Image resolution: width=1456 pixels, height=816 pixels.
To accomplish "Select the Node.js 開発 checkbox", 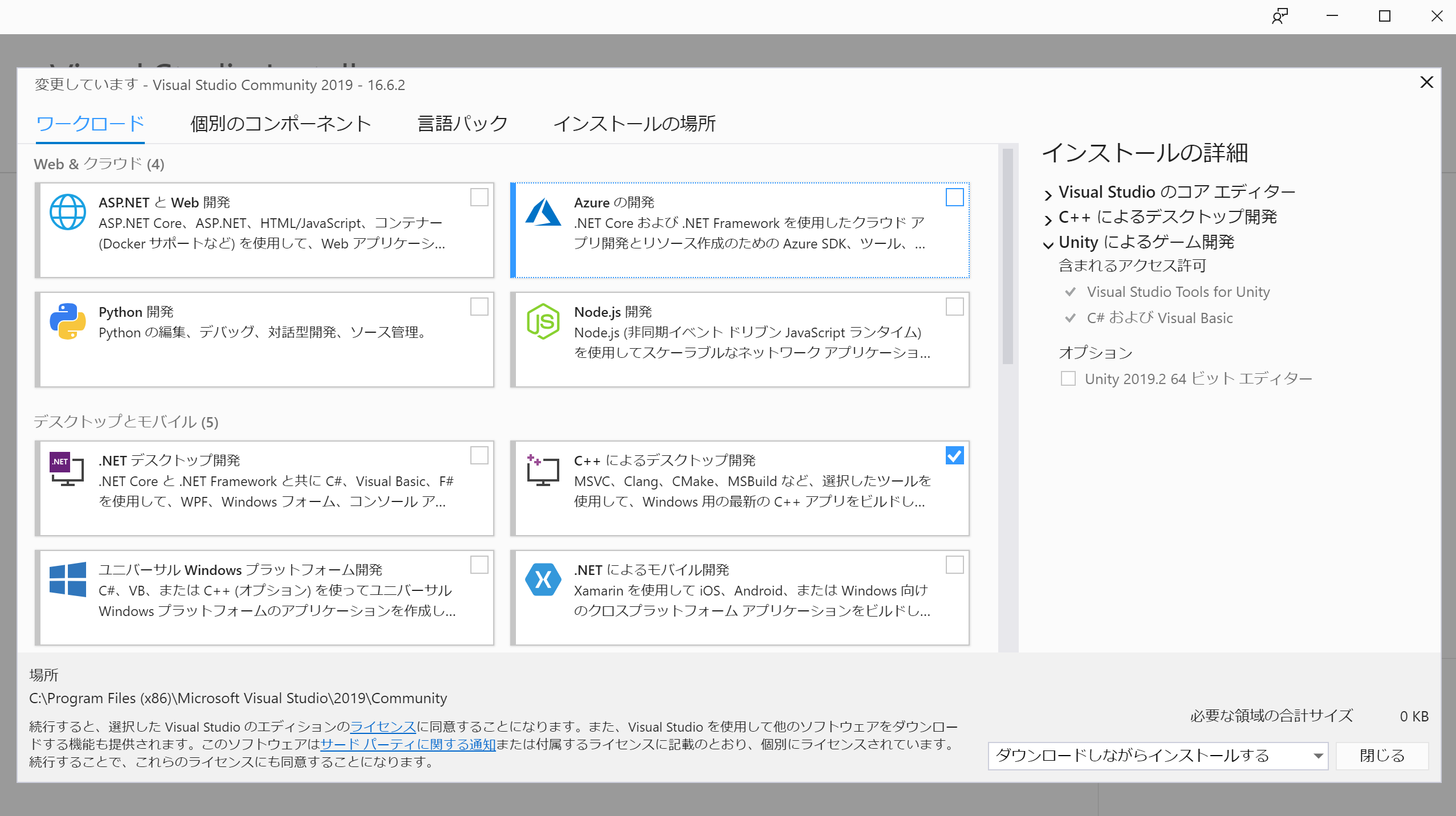I will coord(954,307).
